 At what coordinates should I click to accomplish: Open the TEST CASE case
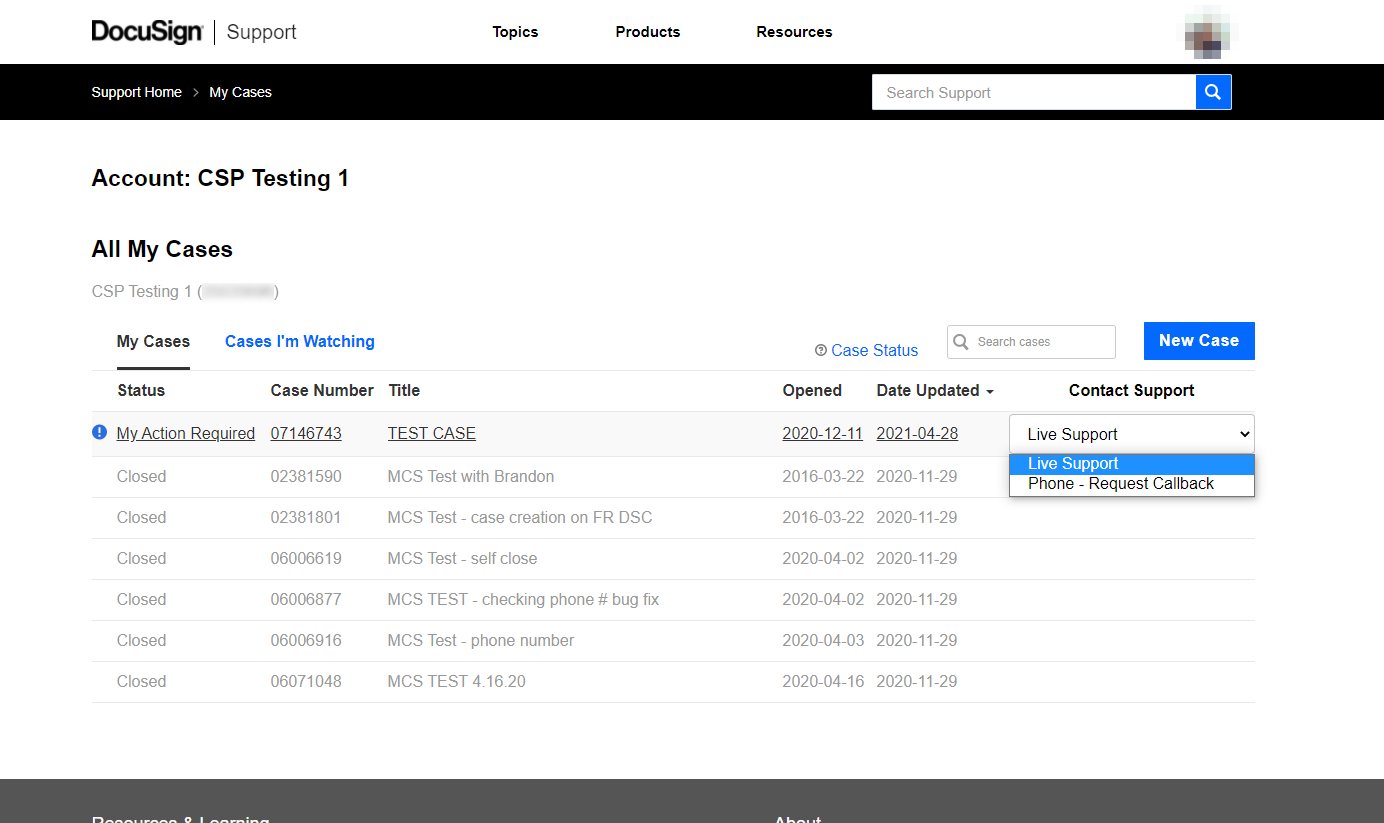click(431, 433)
